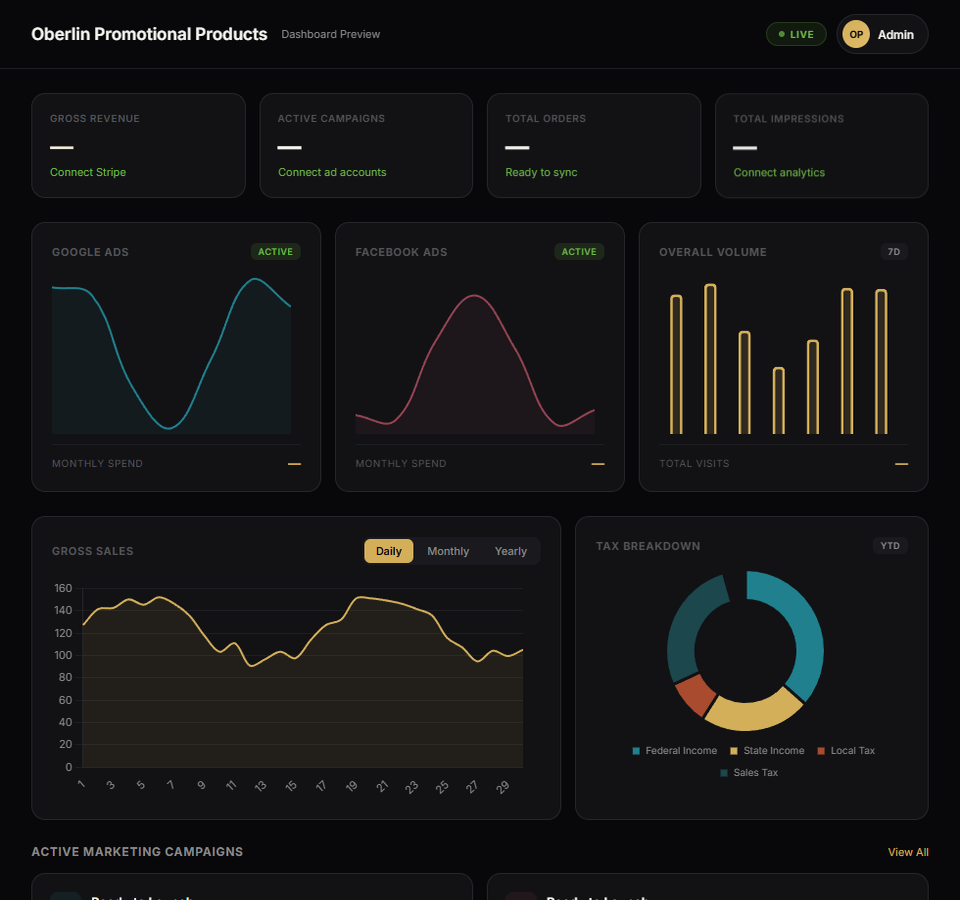The image size is (960, 900).
Task: Click the Google Ads ACTIVE badge
Action: (276, 252)
